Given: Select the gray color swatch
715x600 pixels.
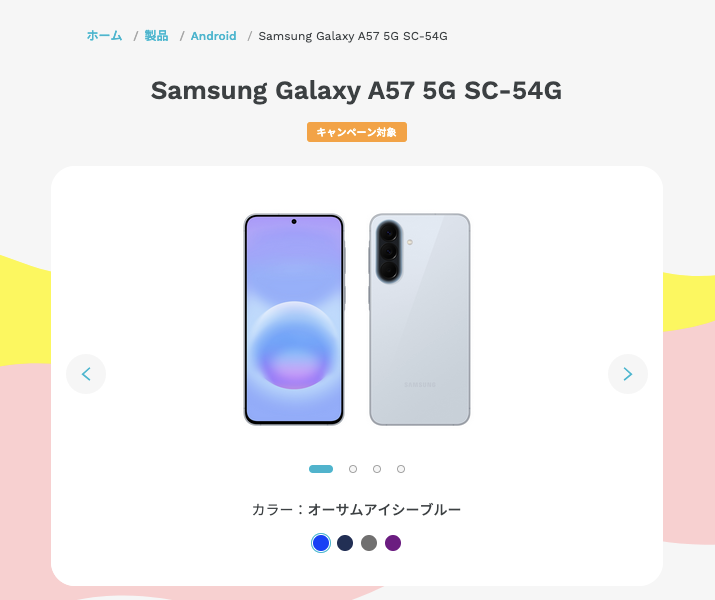Looking at the screenshot, I should 369,543.
